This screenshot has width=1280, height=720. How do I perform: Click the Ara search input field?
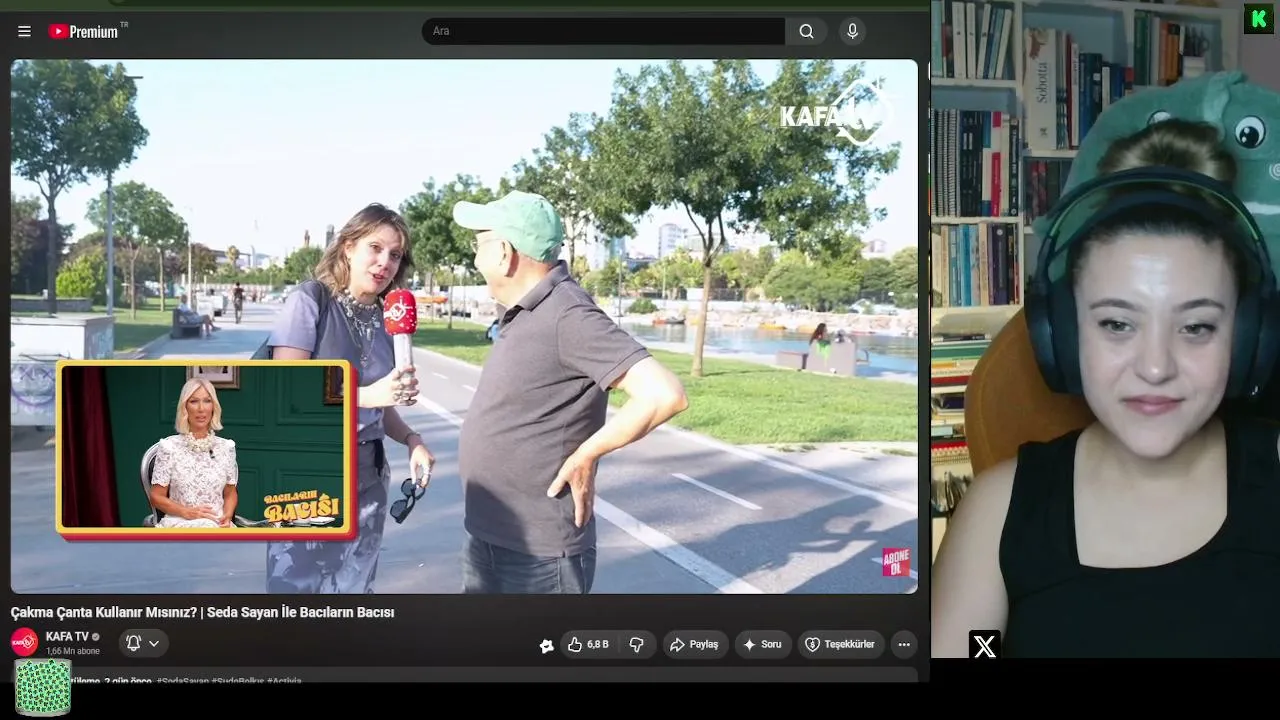click(603, 31)
